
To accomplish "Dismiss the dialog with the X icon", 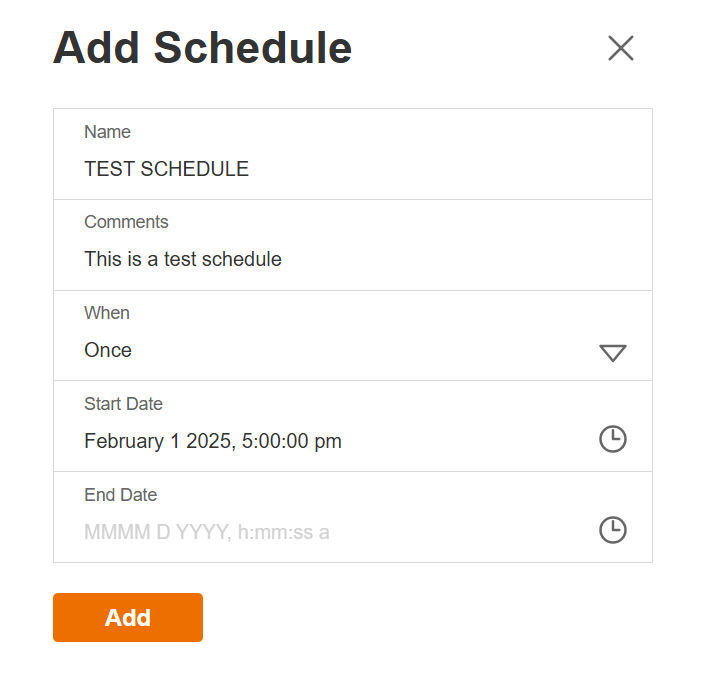I will point(621,48).
